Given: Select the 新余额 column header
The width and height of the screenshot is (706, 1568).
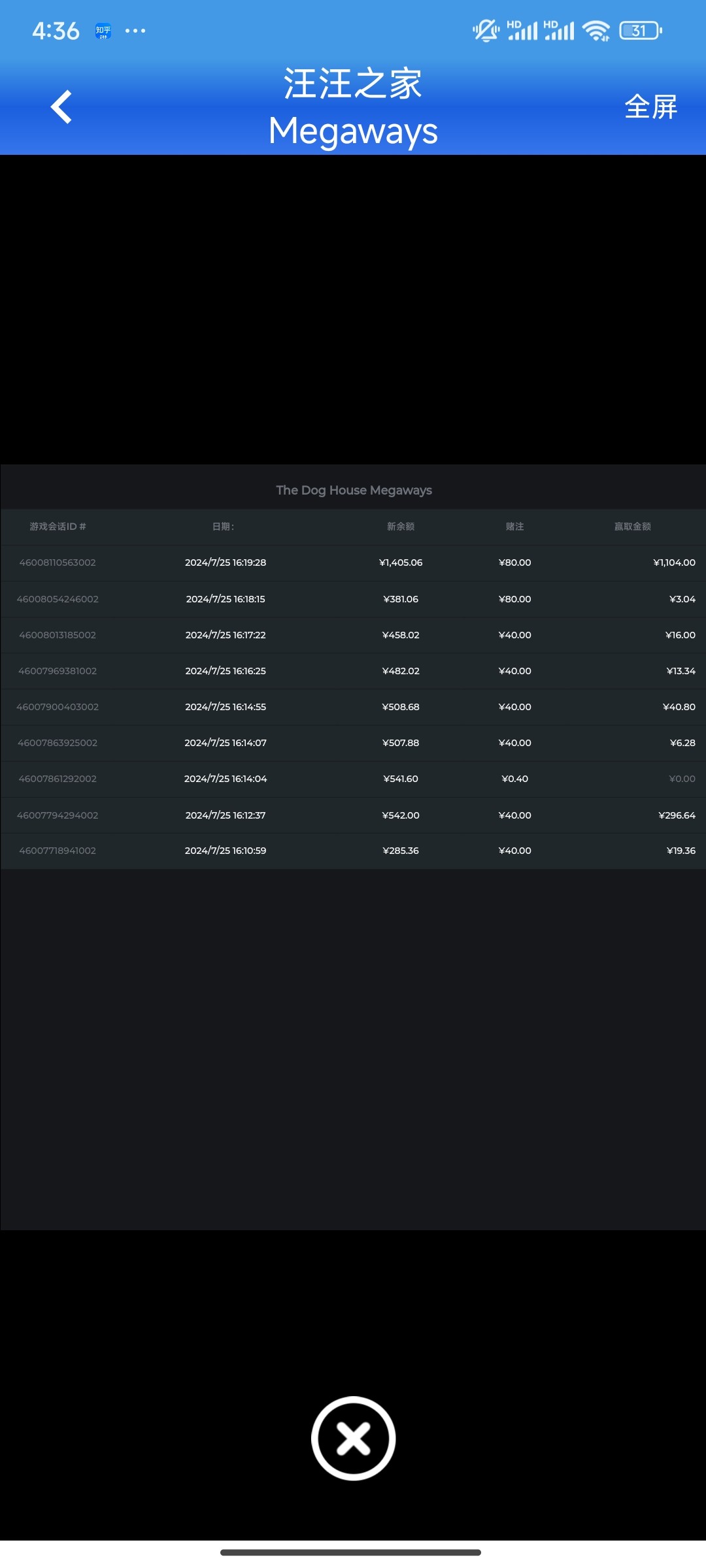Looking at the screenshot, I should coord(401,527).
